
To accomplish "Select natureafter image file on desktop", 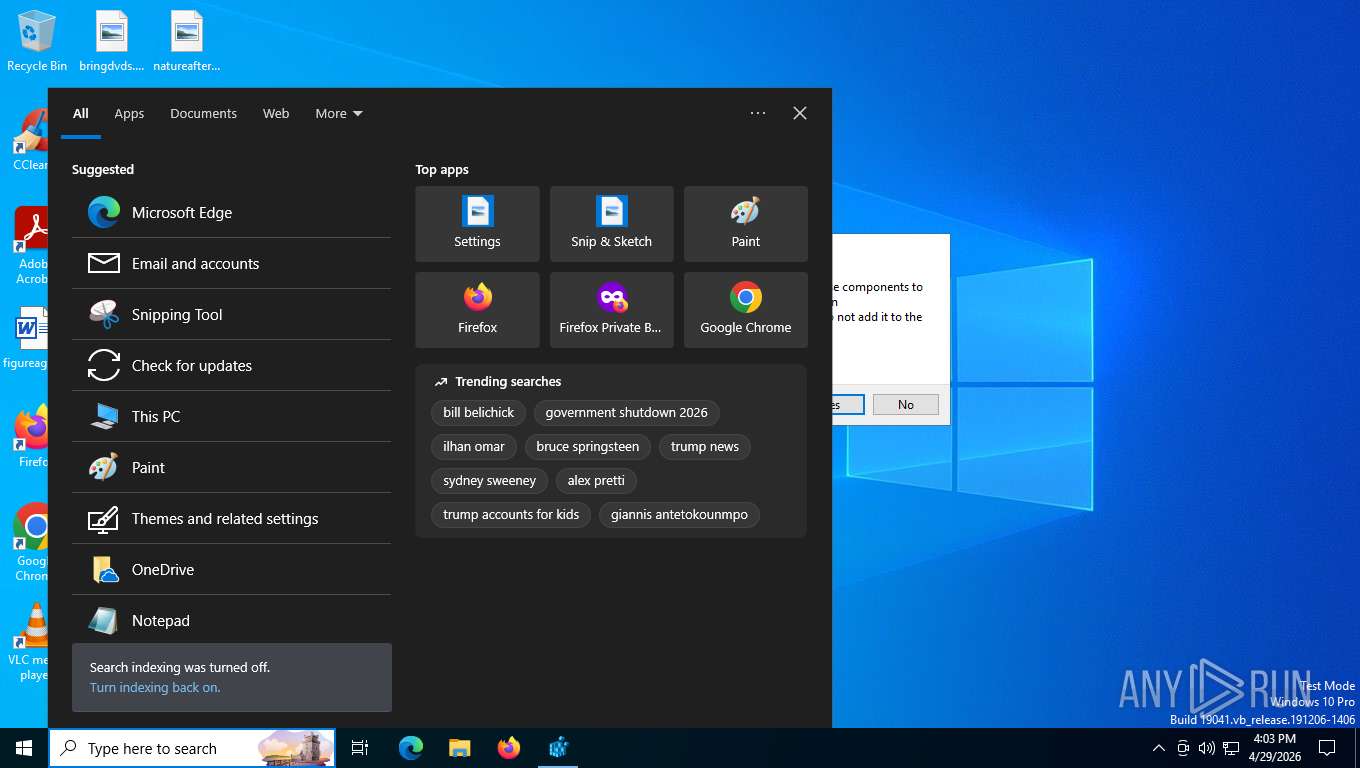I will click(187, 42).
